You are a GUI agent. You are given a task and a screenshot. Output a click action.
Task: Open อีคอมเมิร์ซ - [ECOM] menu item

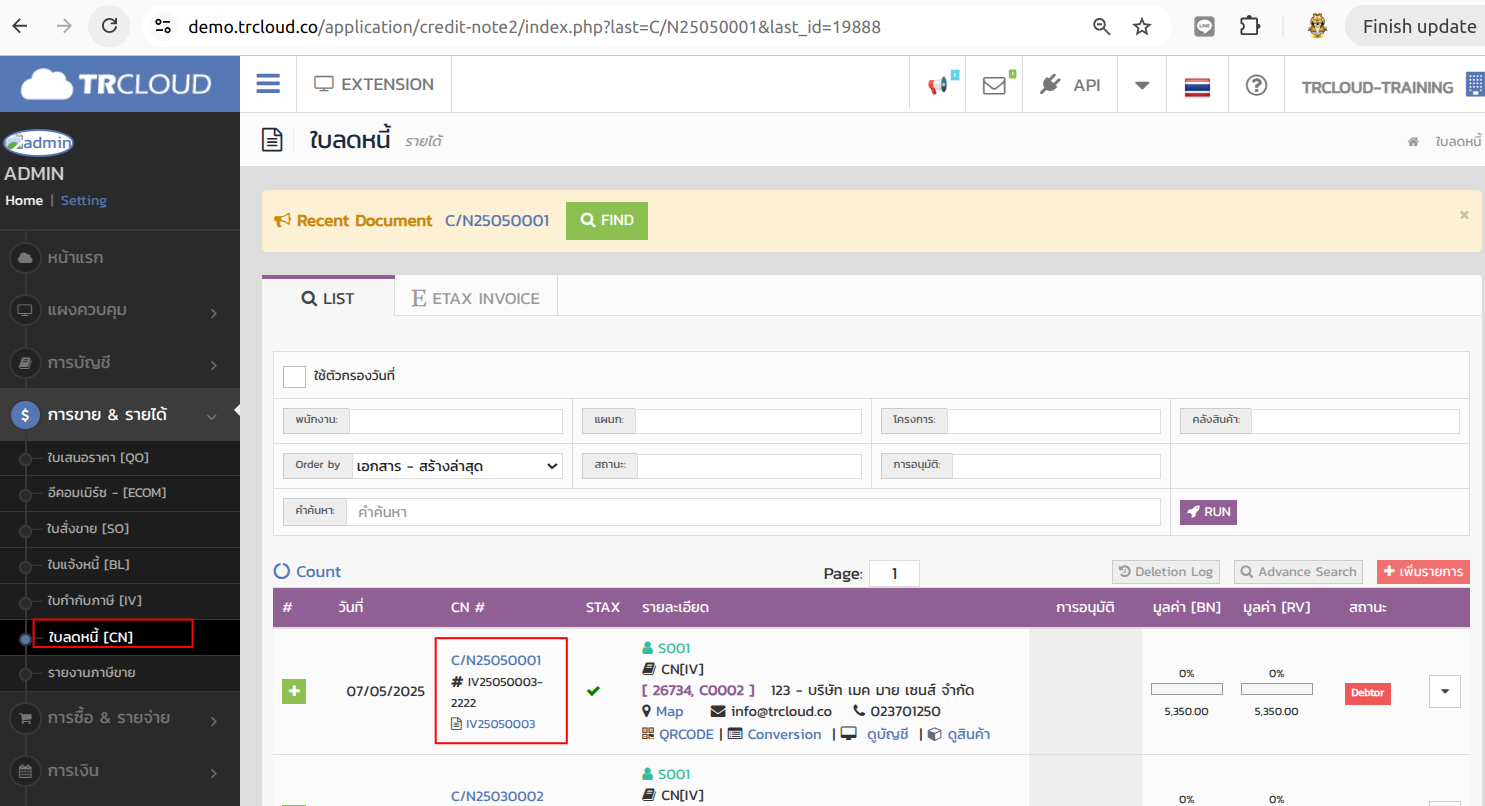point(106,492)
